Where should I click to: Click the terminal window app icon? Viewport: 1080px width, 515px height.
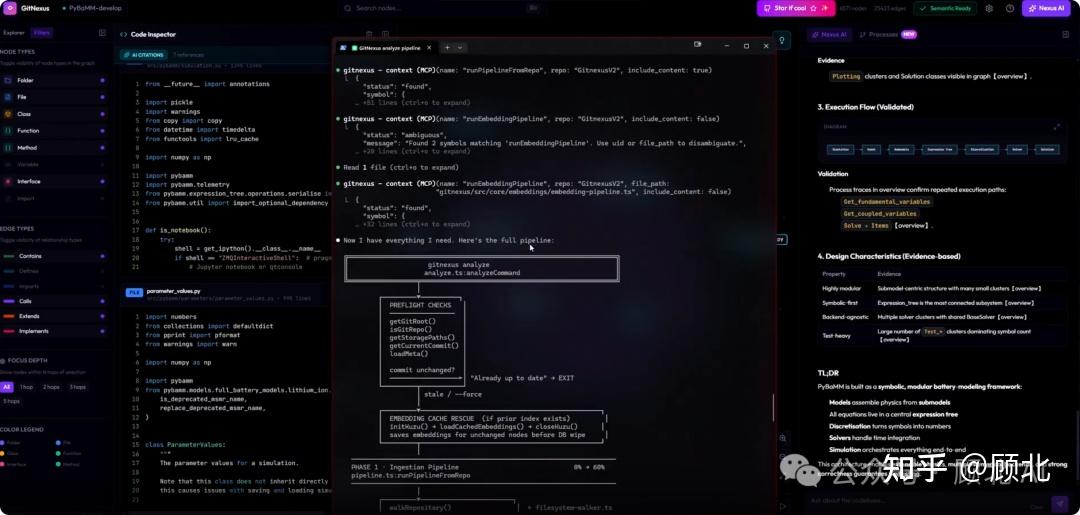342,48
